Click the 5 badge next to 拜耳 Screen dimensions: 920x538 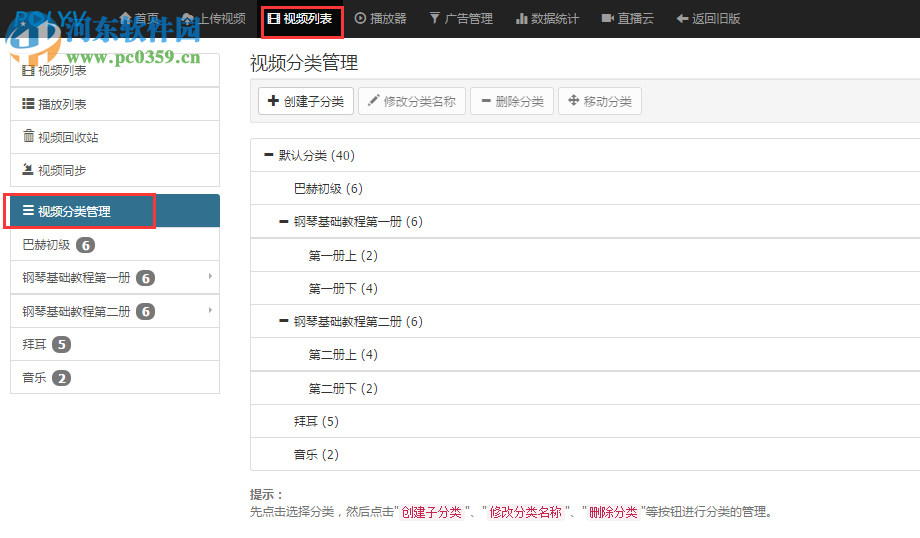(x=62, y=344)
